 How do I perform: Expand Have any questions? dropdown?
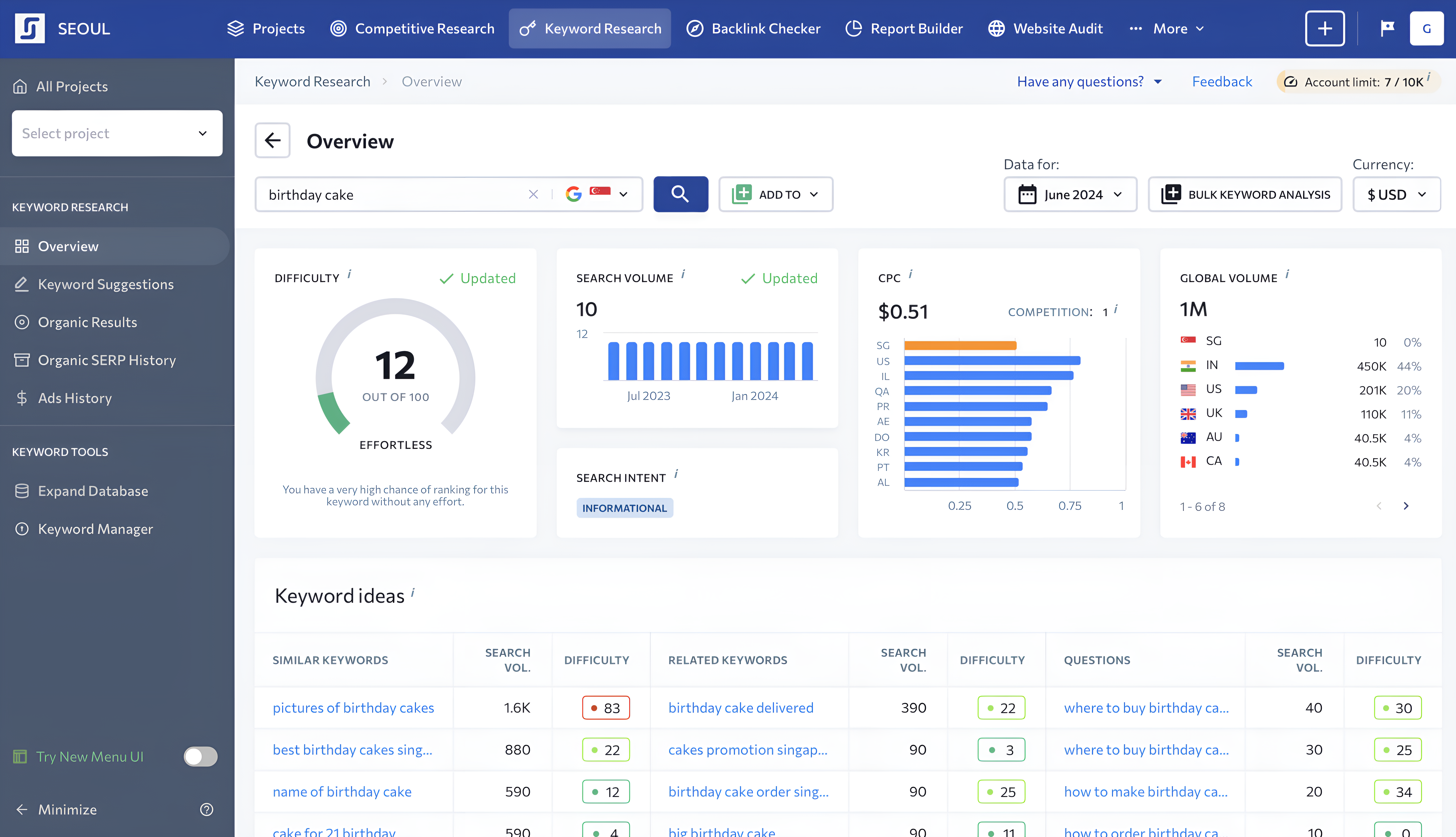click(x=1090, y=82)
